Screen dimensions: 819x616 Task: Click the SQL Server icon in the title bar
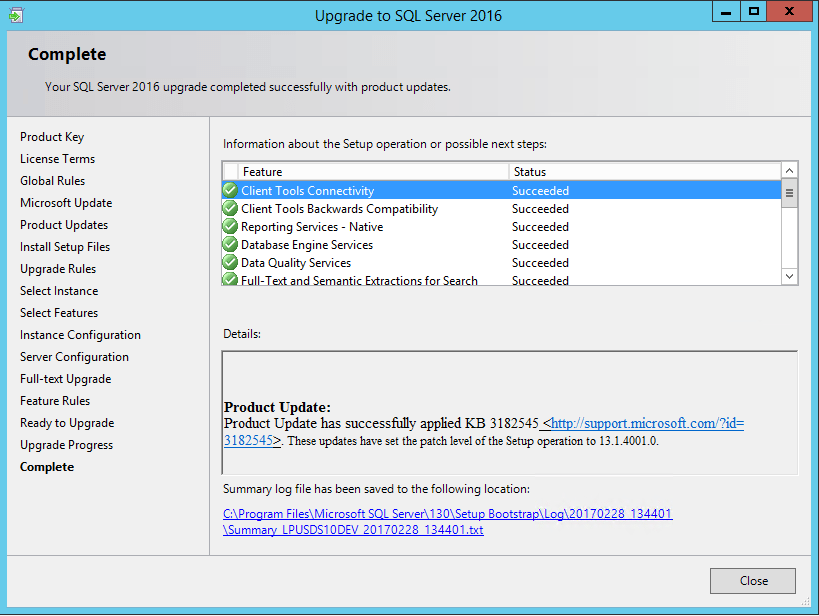15,14
